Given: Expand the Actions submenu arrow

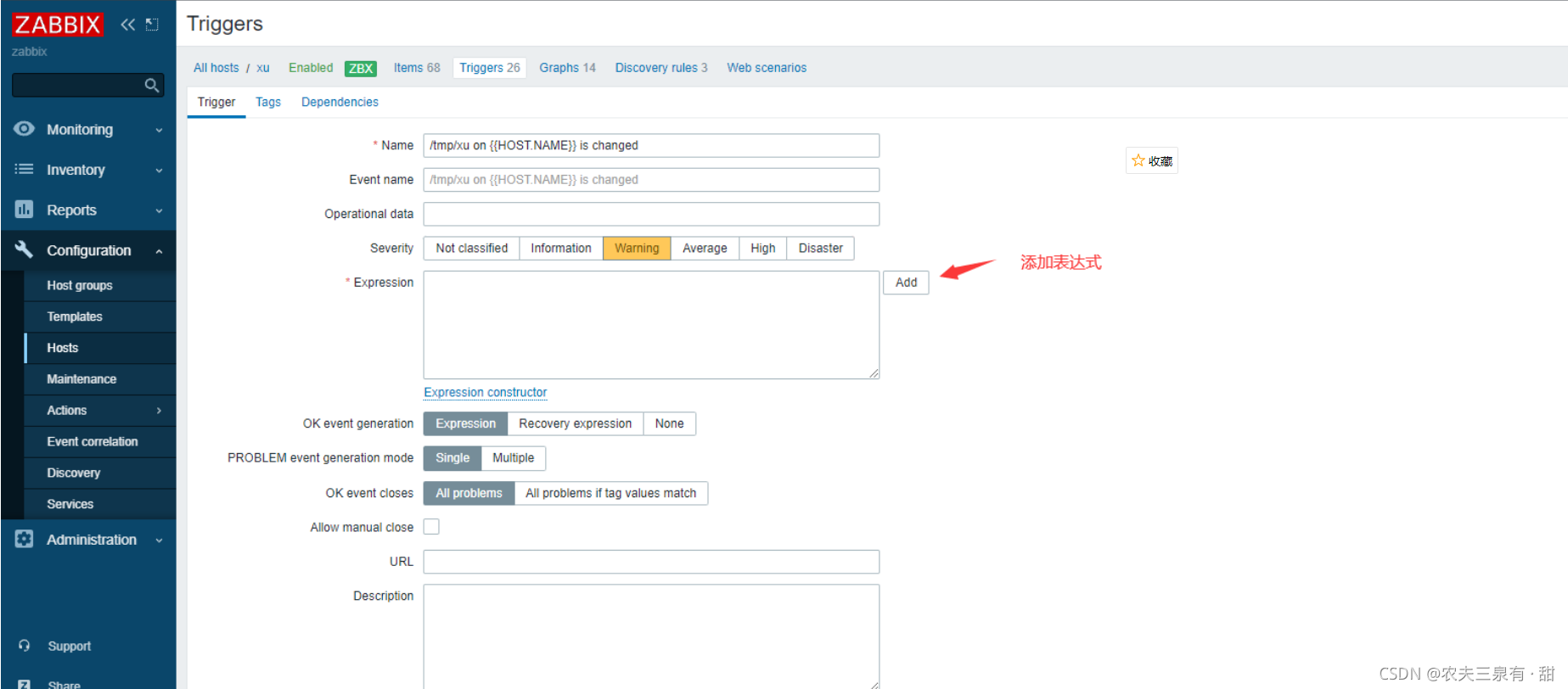Looking at the screenshot, I should point(159,411).
